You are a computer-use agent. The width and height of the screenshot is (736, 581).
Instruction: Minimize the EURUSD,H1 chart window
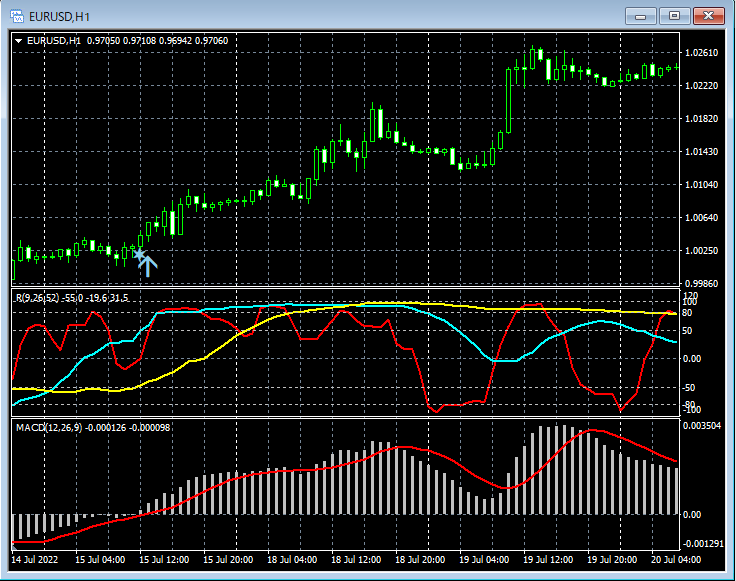point(640,15)
